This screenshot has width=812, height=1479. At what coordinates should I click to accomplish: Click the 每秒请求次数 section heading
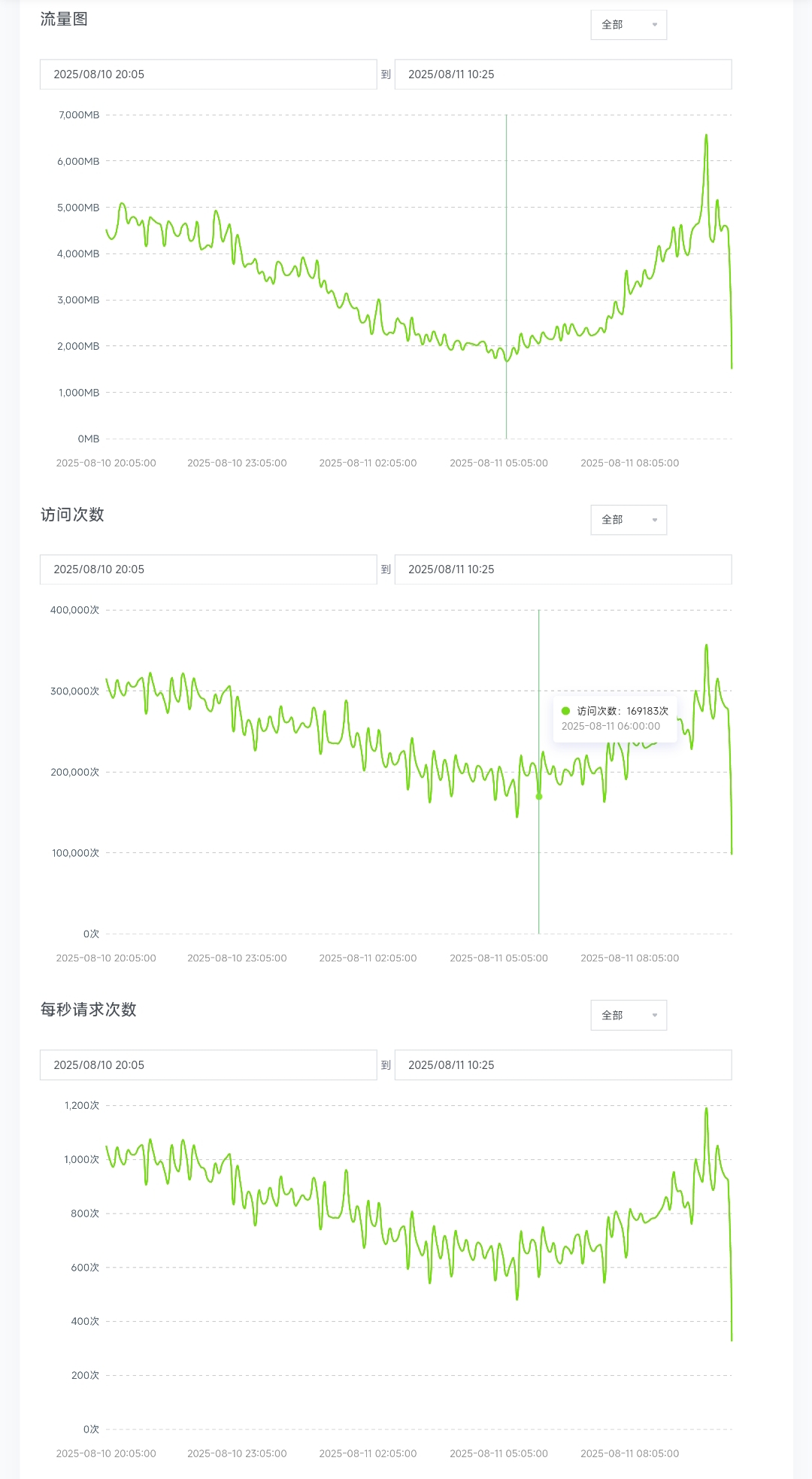coord(89,1010)
